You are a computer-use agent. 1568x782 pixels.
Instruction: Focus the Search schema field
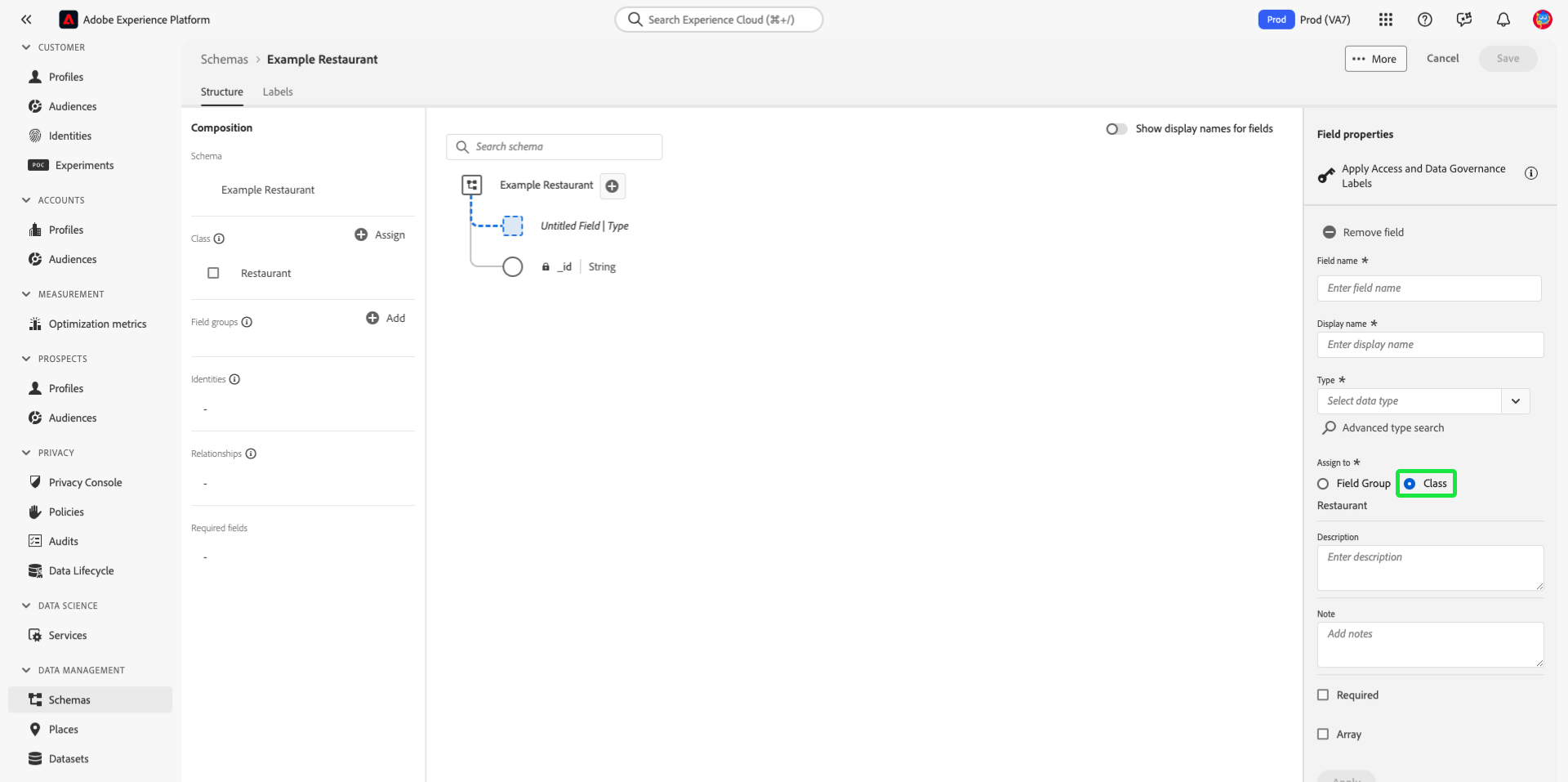point(555,147)
